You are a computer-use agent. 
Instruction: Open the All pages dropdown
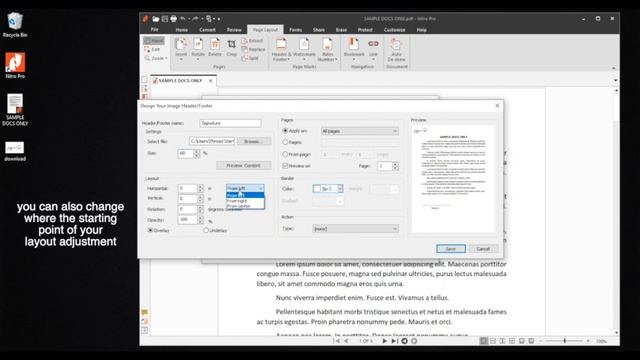coord(360,131)
